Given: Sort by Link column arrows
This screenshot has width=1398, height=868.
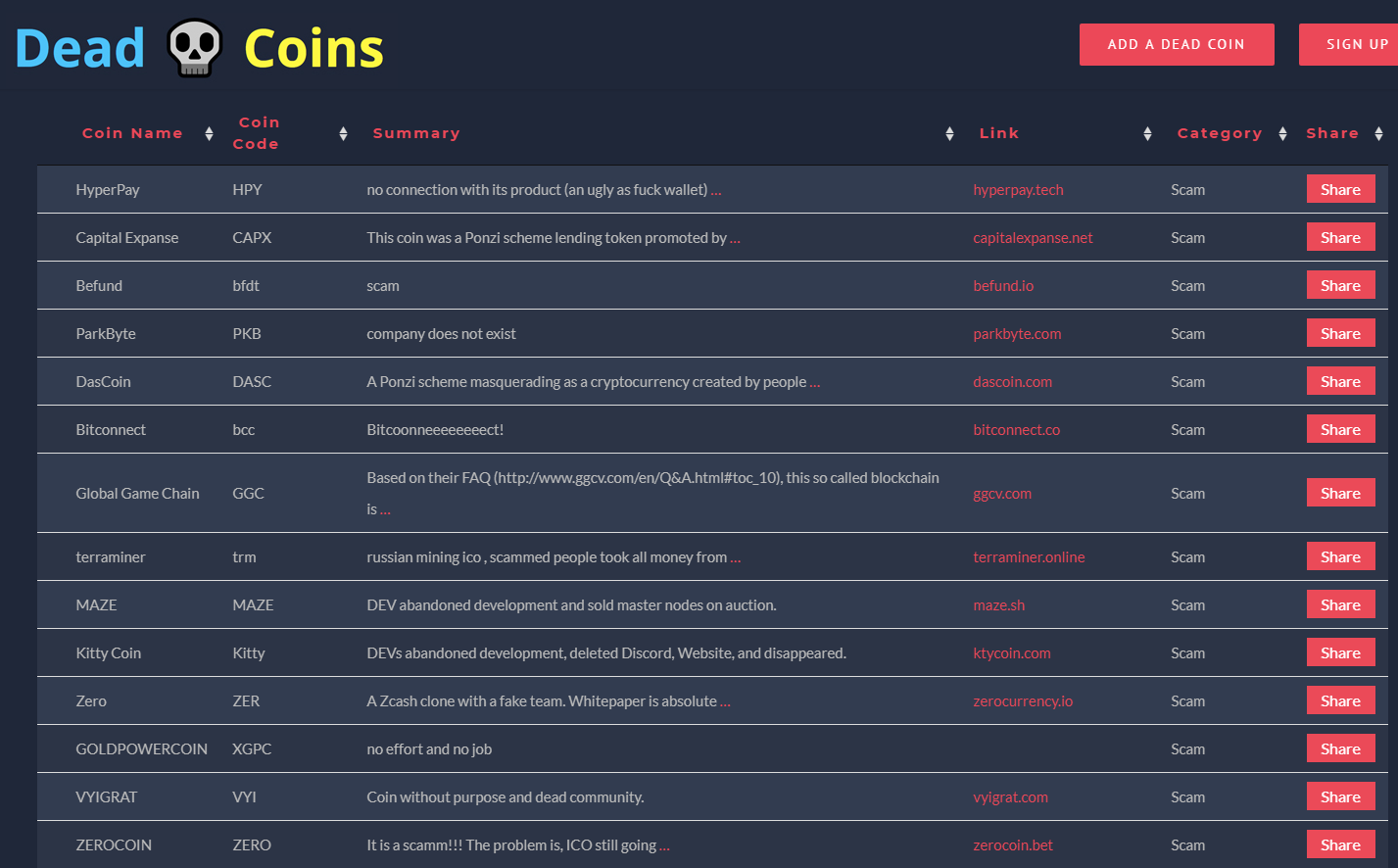Looking at the screenshot, I should pos(1147,134).
